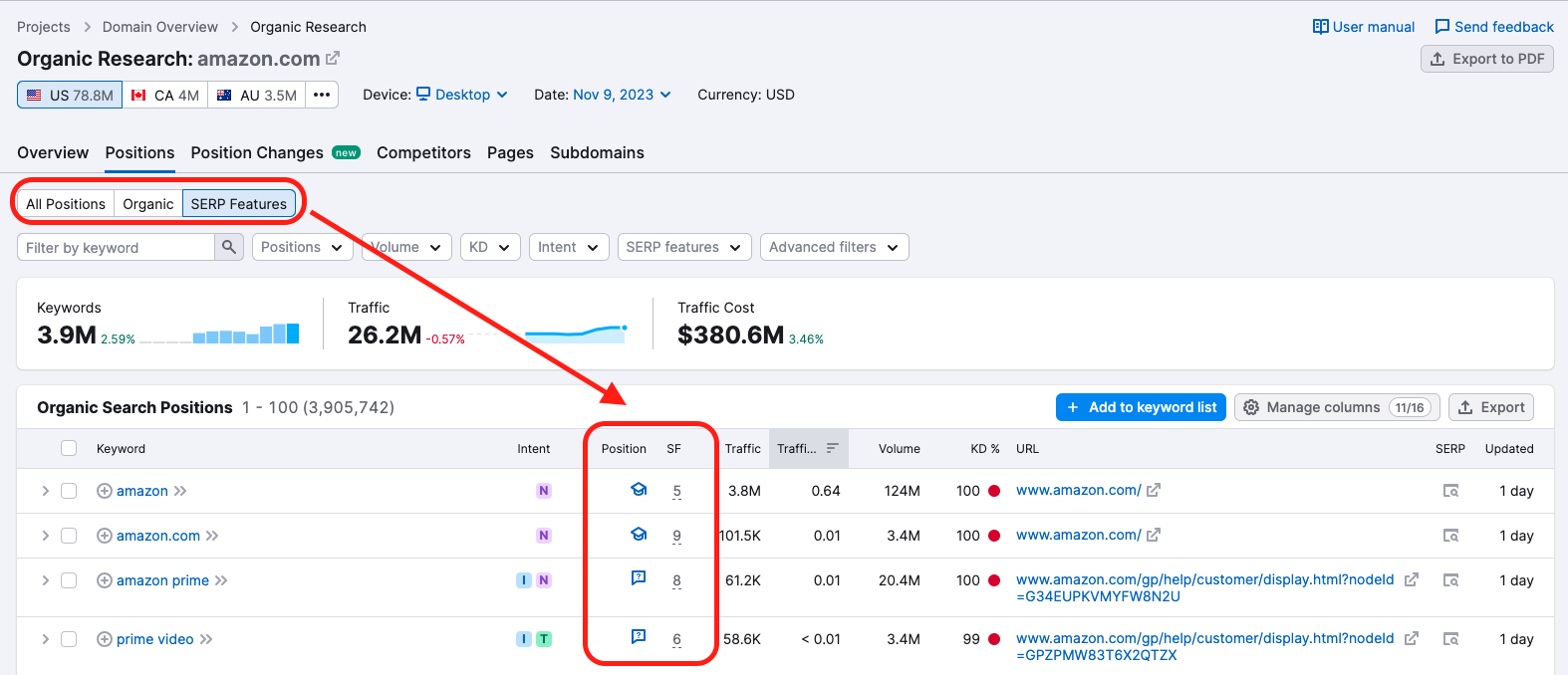Viewport: 1568px width, 675px height.
Task: Open the Volume filter dropdown
Action: (x=406, y=247)
